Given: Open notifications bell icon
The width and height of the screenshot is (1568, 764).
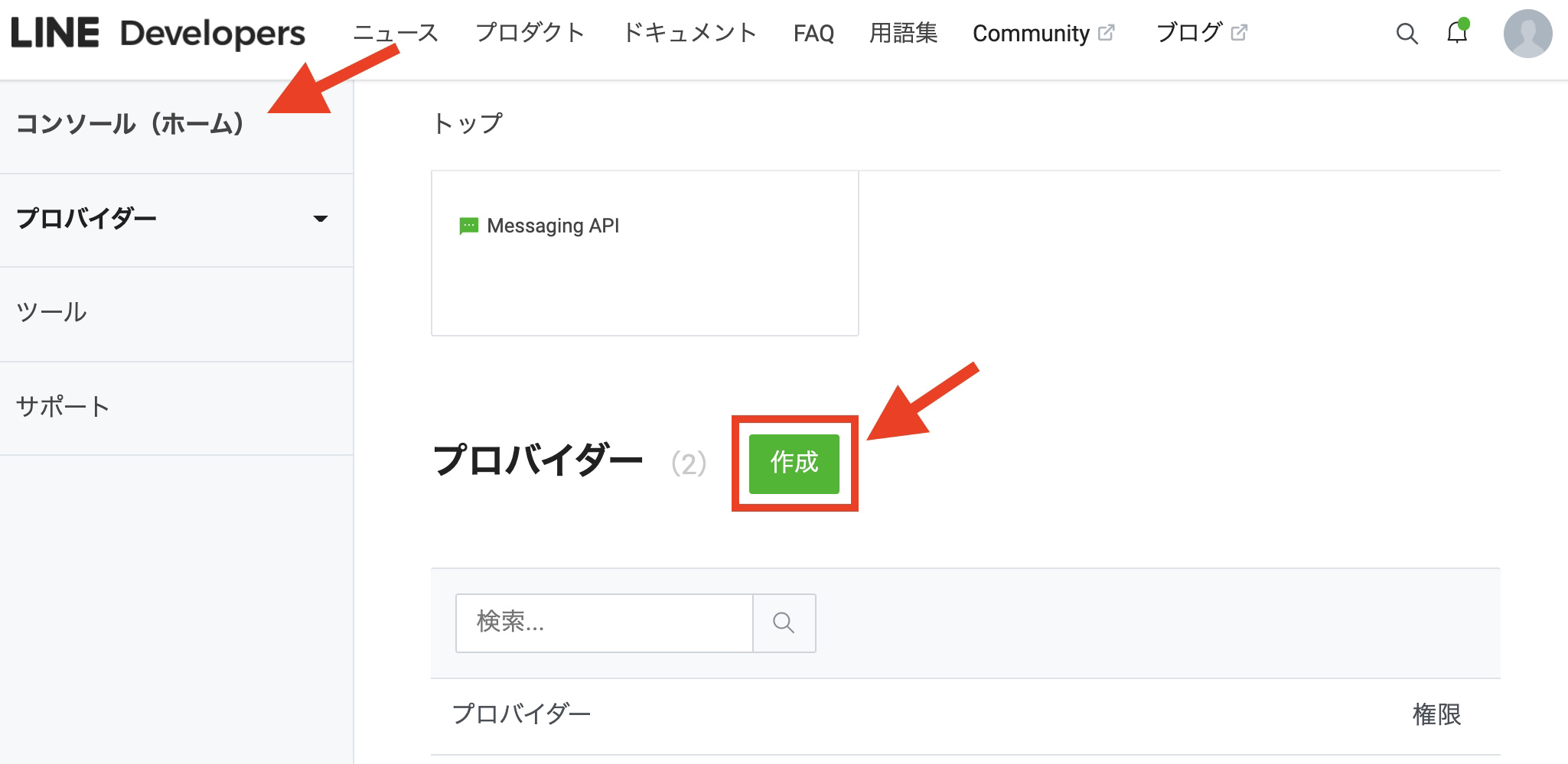Looking at the screenshot, I should pyautogui.click(x=1457, y=33).
